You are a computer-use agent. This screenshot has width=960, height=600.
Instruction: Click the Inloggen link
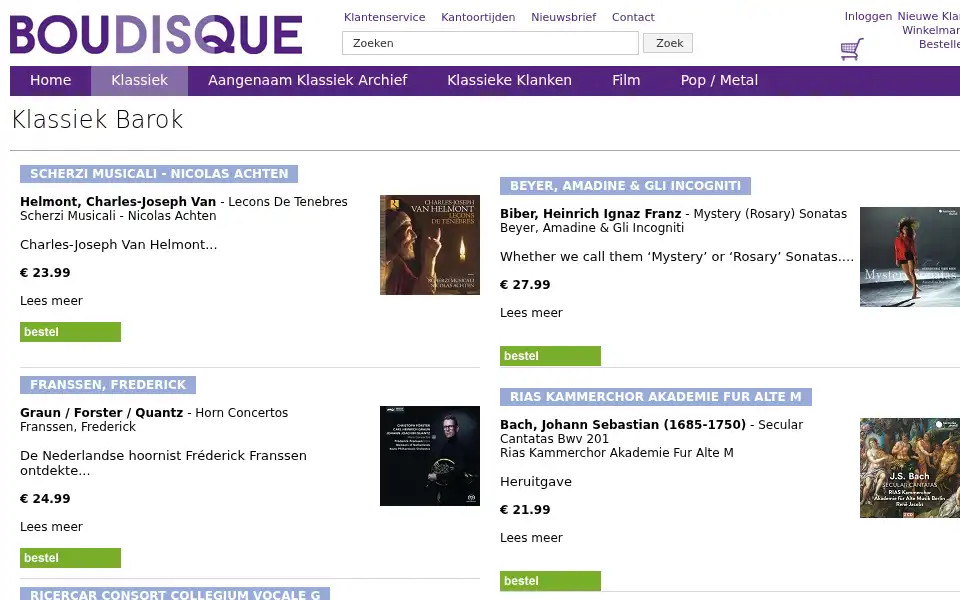click(868, 17)
